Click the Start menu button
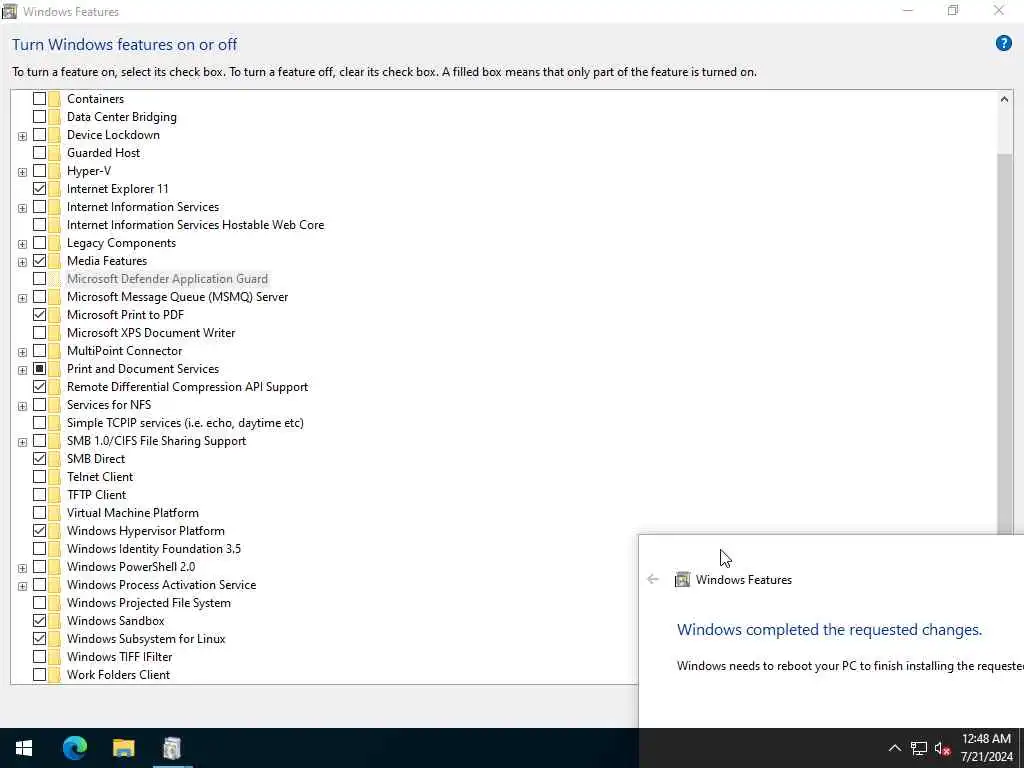This screenshot has height=768, width=1024. pos(24,748)
